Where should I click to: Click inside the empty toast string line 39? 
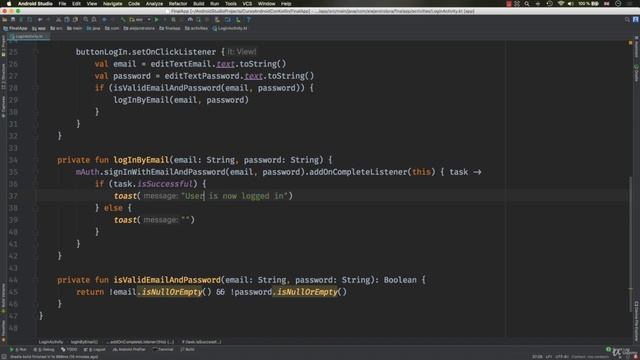(x=186, y=220)
